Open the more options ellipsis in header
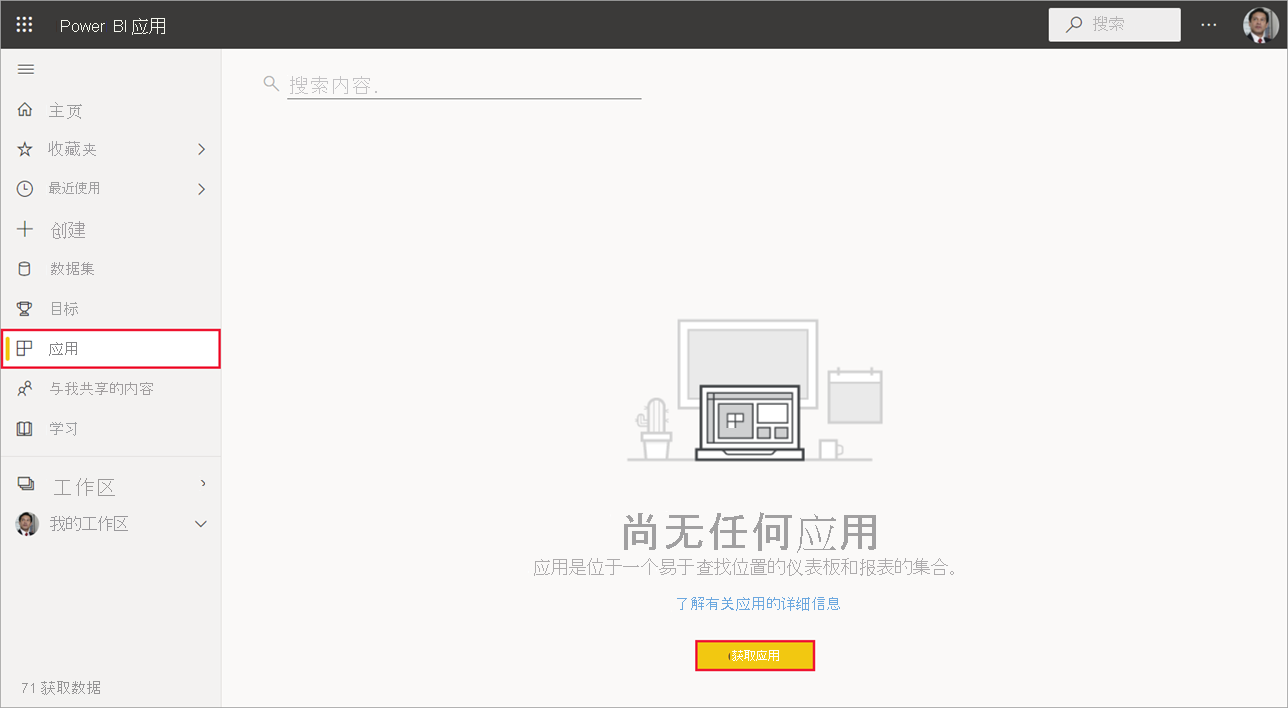The width and height of the screenshot is (1288, 708). 1209,25
